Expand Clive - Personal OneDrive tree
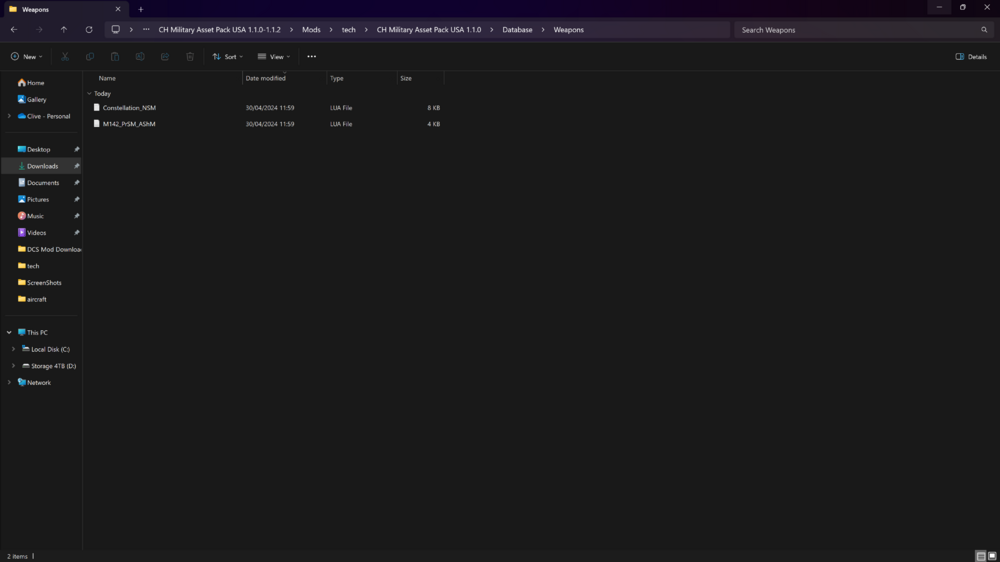This screenshot has width=1000, height=562. [9, 116]
